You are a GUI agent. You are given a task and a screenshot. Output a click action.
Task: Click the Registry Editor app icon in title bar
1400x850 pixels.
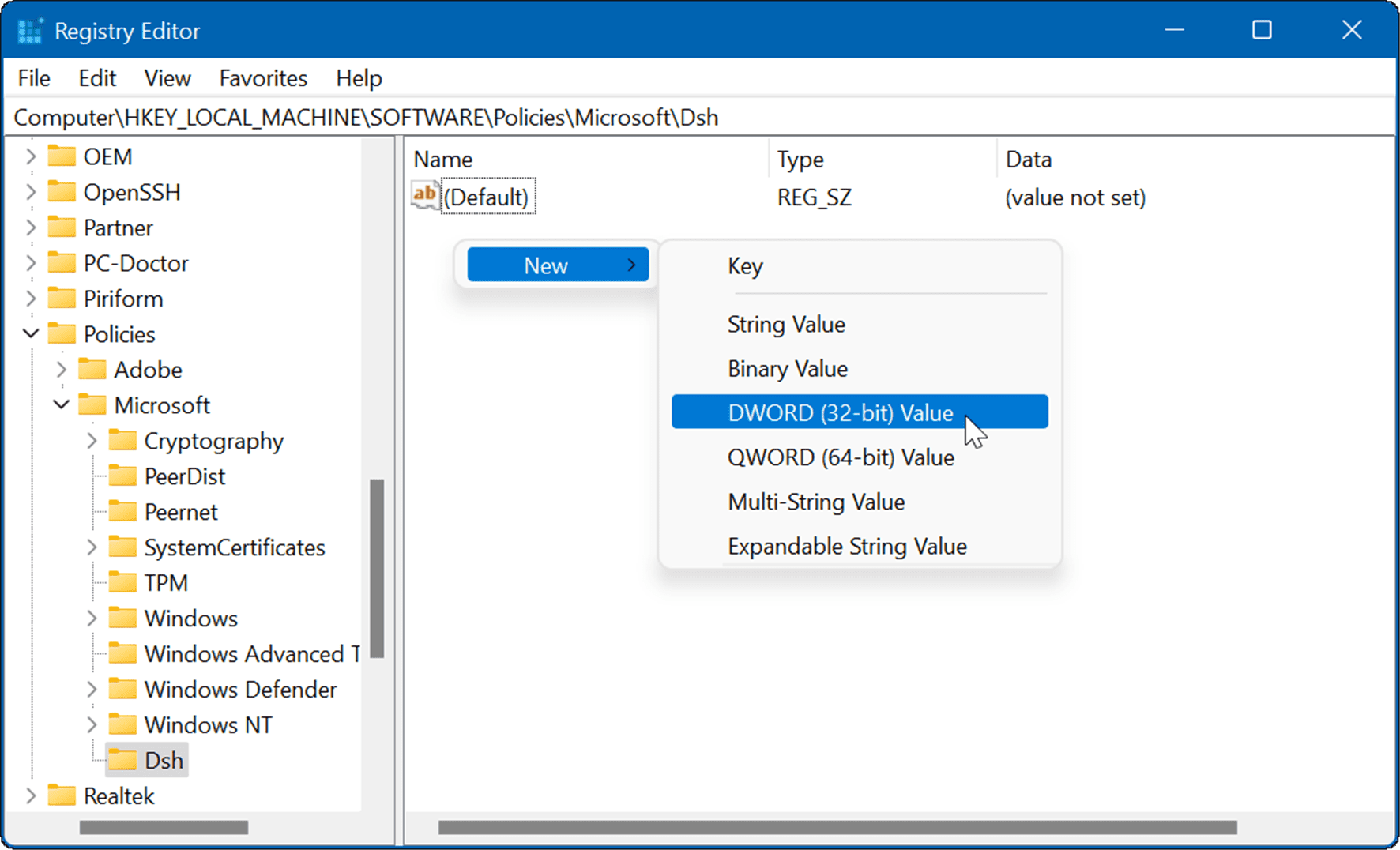[28, 30]
